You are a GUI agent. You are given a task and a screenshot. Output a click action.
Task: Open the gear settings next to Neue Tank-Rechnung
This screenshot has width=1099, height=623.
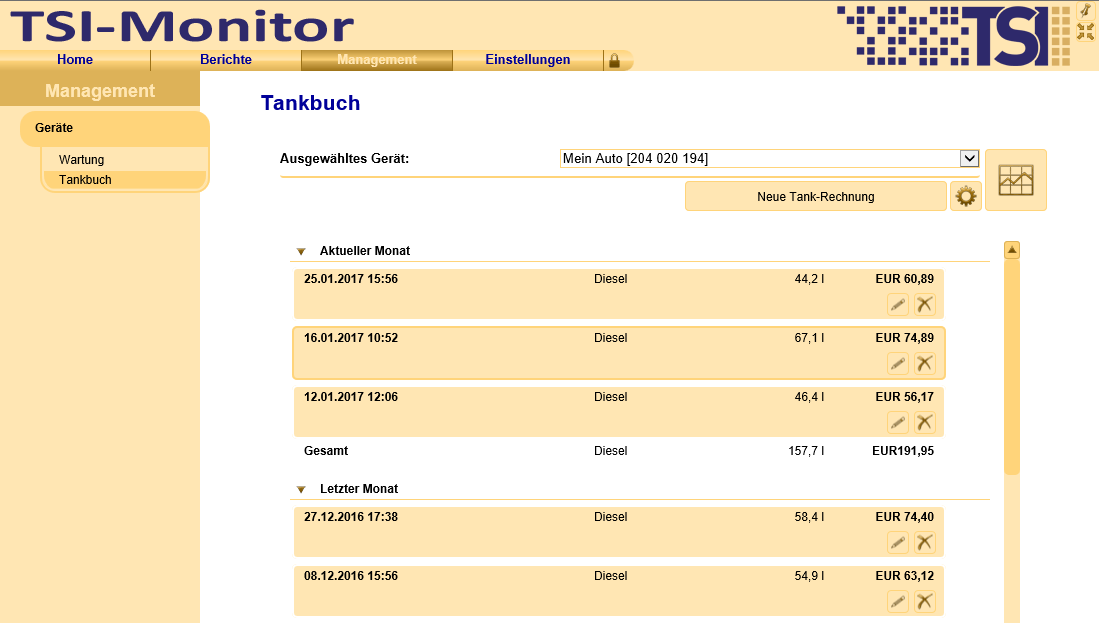[966, 196]
